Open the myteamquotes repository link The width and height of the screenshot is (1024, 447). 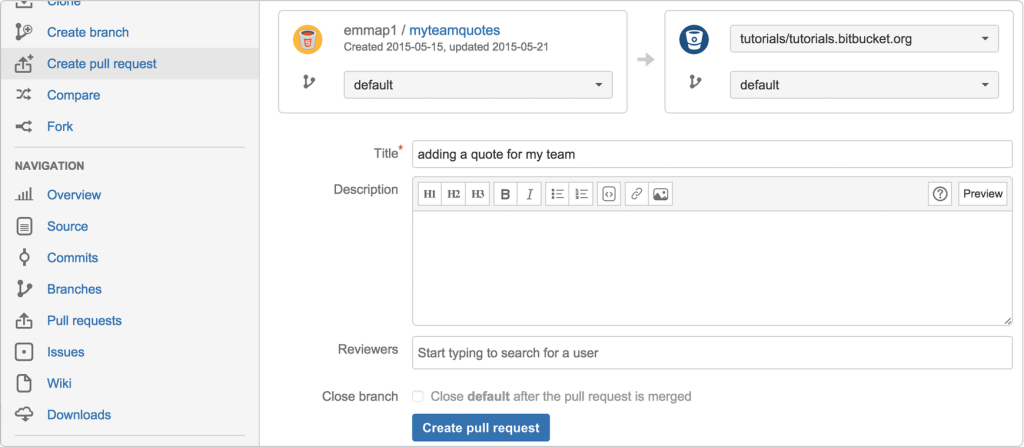tap(455, 30)
